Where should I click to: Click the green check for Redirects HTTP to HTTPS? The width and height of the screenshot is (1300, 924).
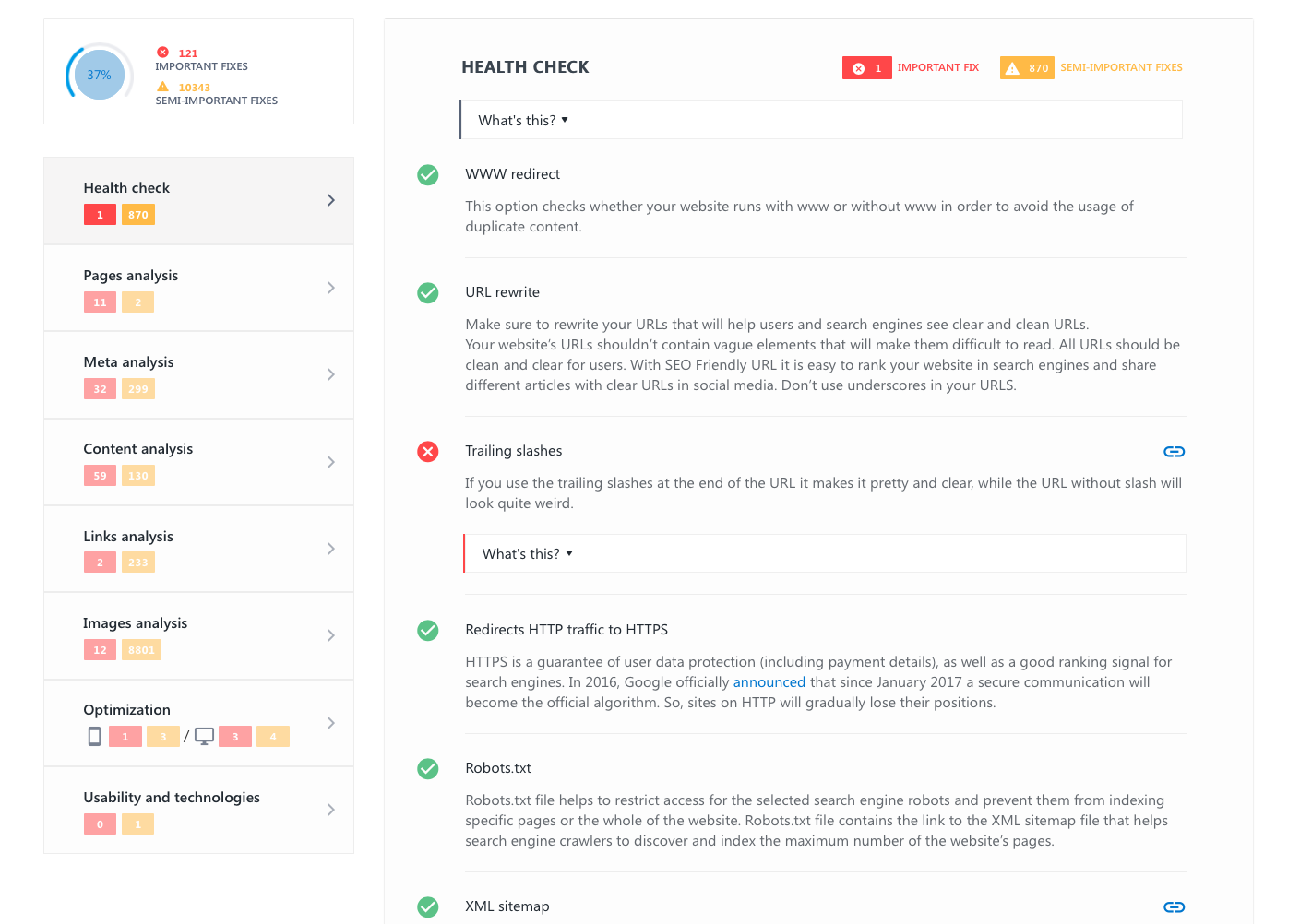[428, 630]
